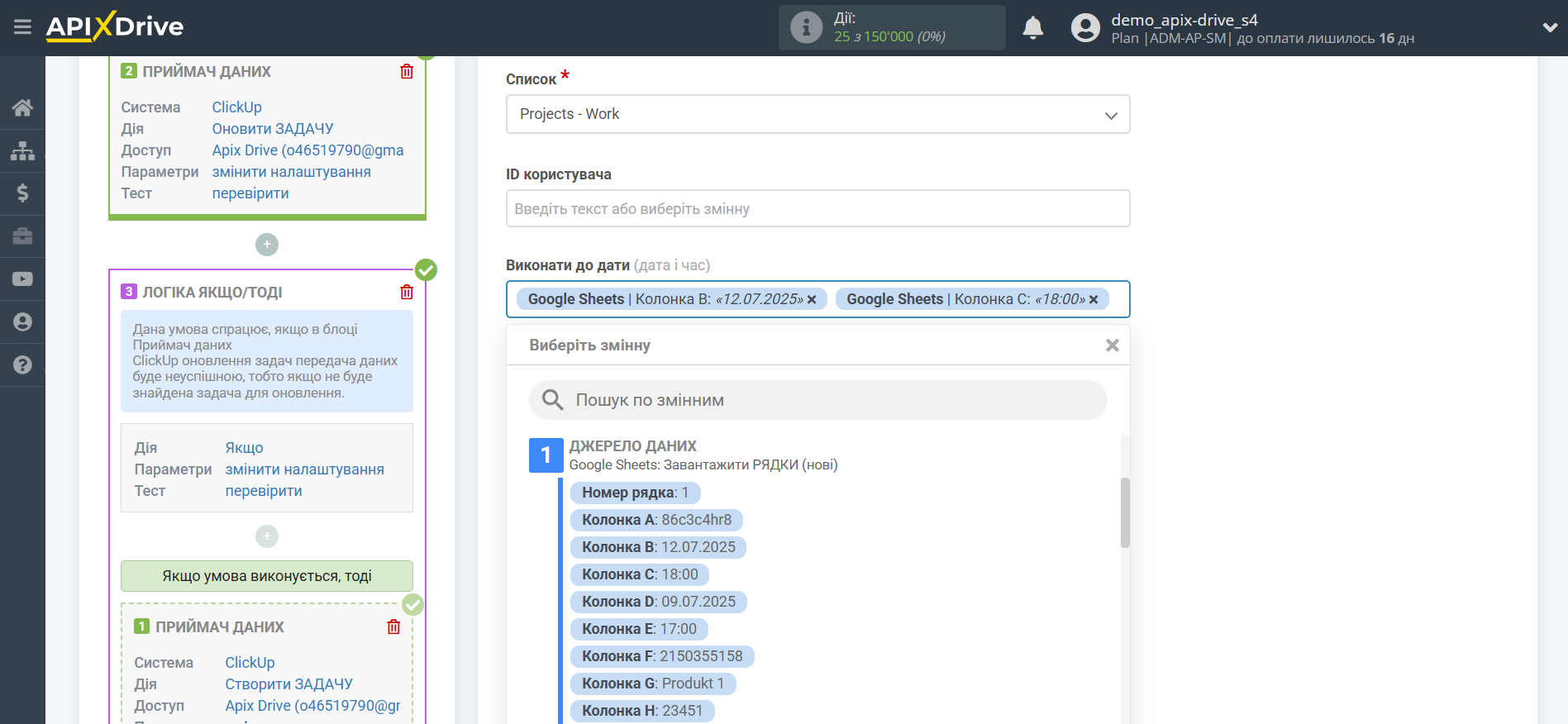The width and height of the screenshot is (1568, 724).
Task: Delete the nested block 1 ПРИЙМАЧ ДАНИХ trash icon
Action: [393, 627]
